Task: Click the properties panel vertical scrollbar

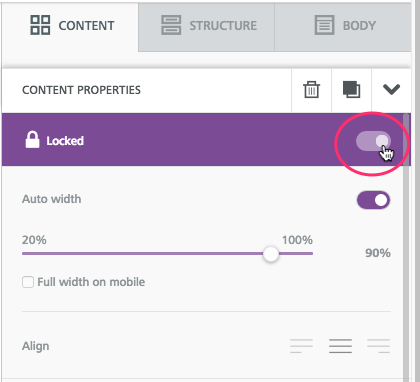Action: tap(406, 247)
